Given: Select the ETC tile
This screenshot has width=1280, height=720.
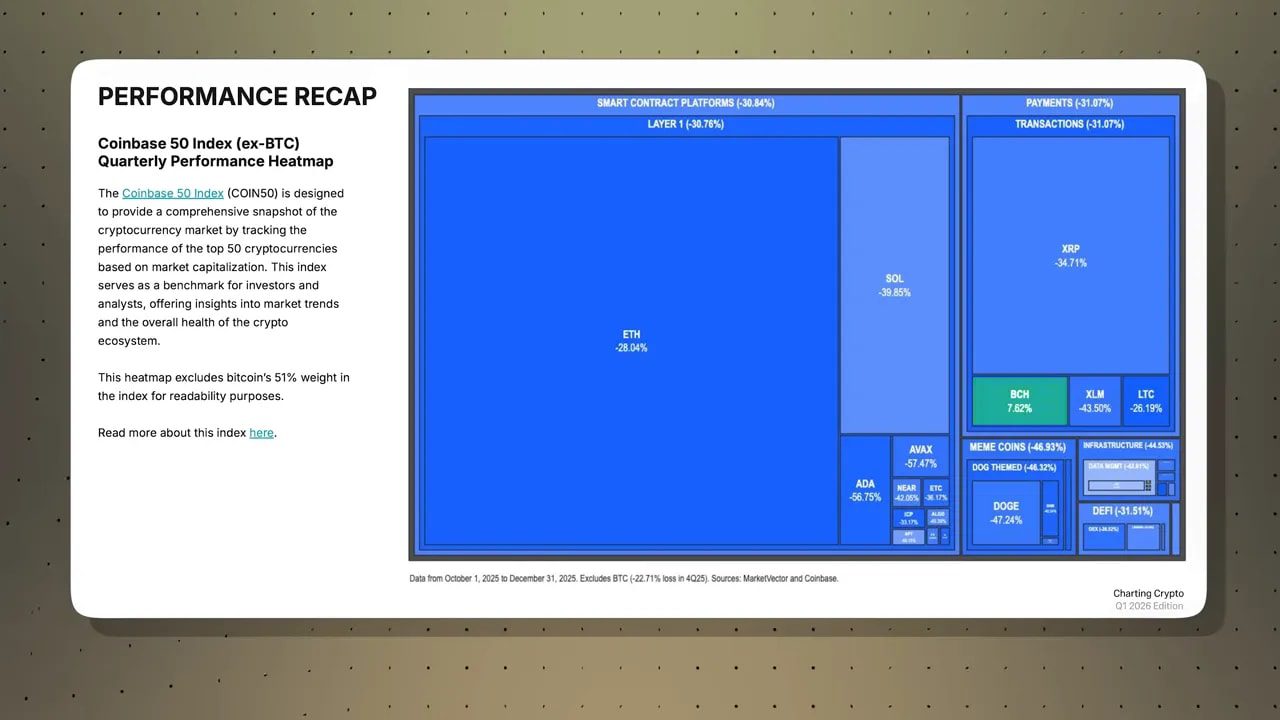Looking at the screenshot, I should click(936, 491).
